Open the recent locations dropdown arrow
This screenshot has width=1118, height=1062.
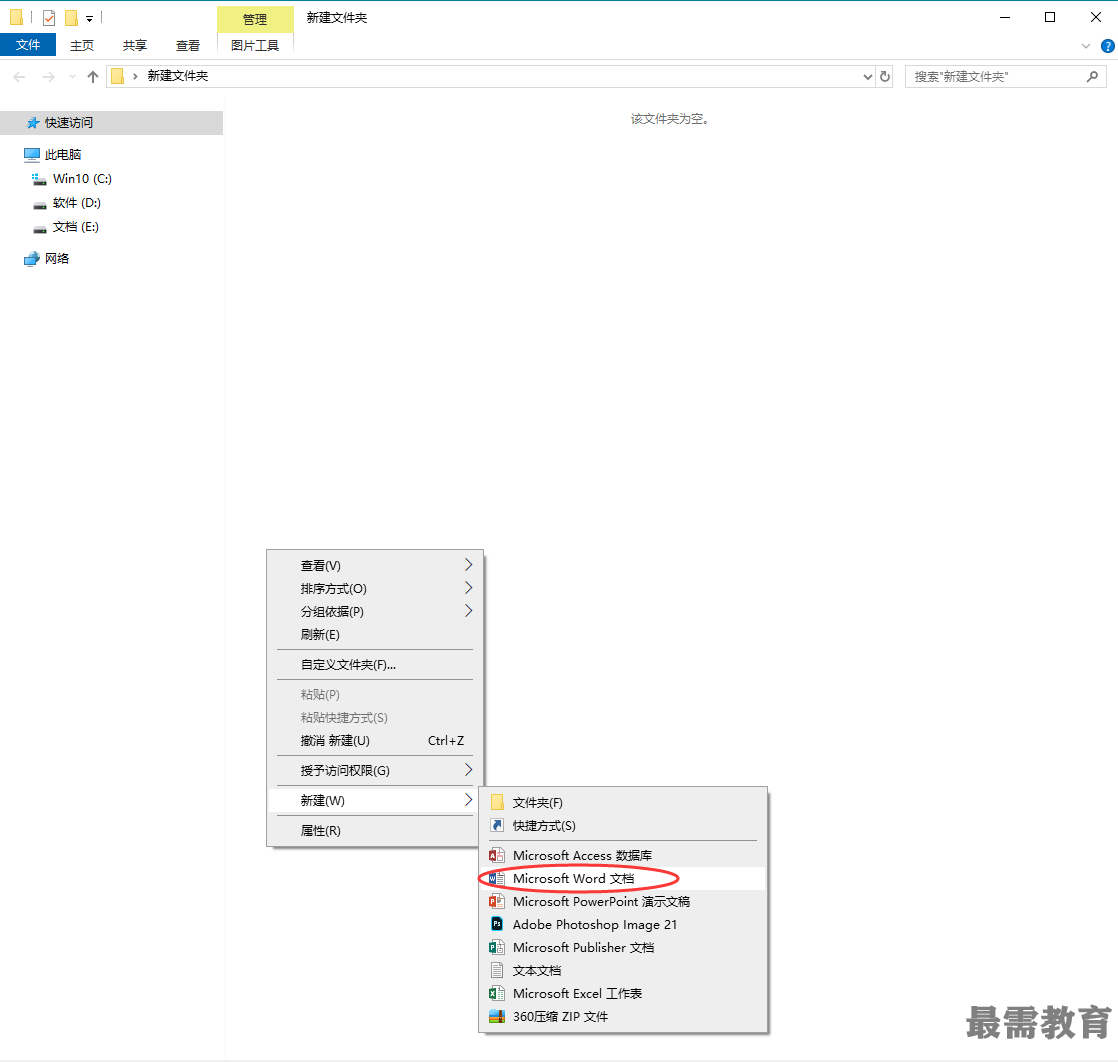72,76
